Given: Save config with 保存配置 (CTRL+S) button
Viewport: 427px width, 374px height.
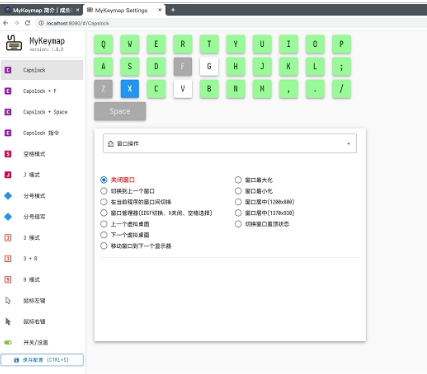Looking at the screenshot, I should (42, 360).
